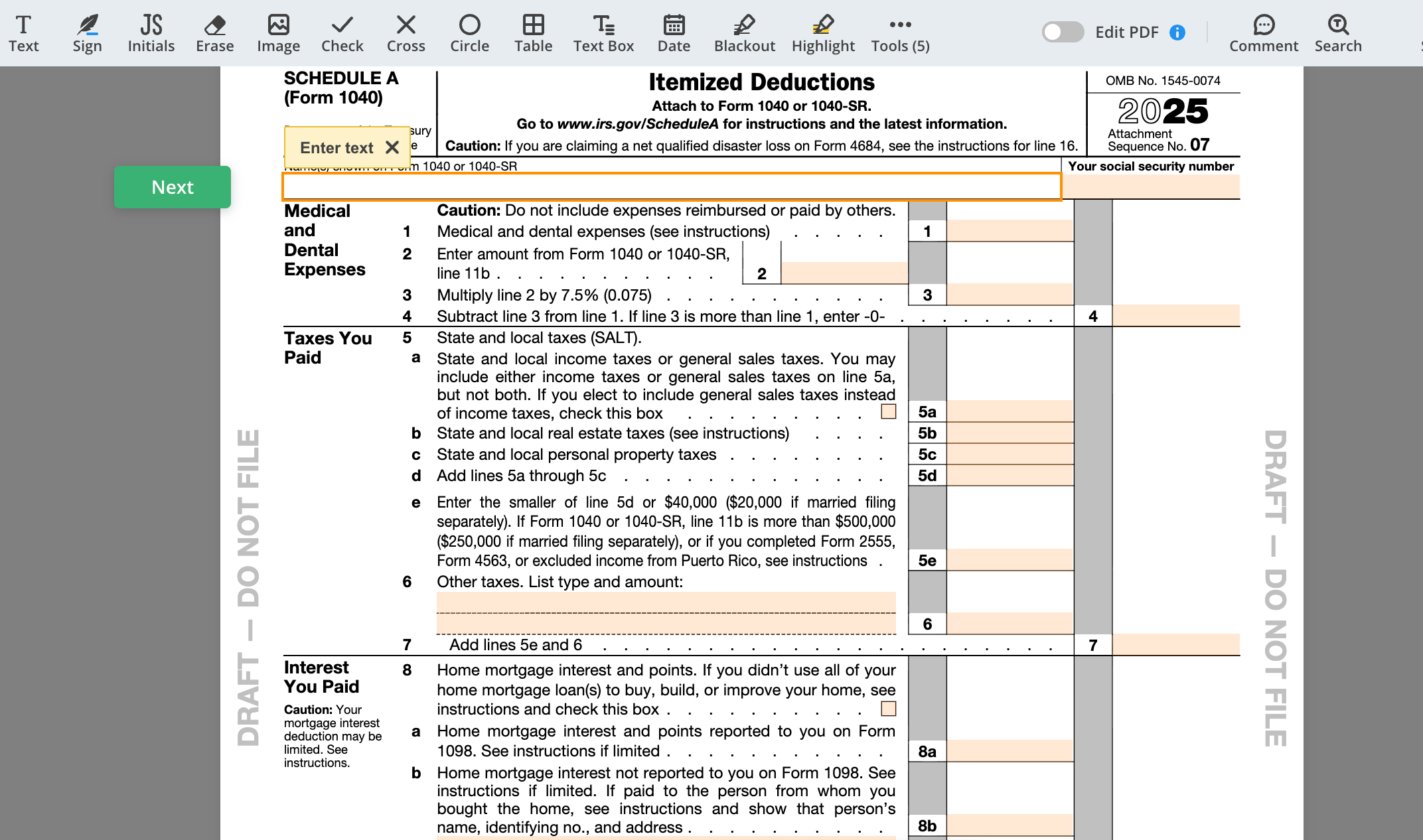The height and width of the screenshot is (840, 1423).
Task: Click the line 8a mortgage interest field
Action: (1010, 751)
